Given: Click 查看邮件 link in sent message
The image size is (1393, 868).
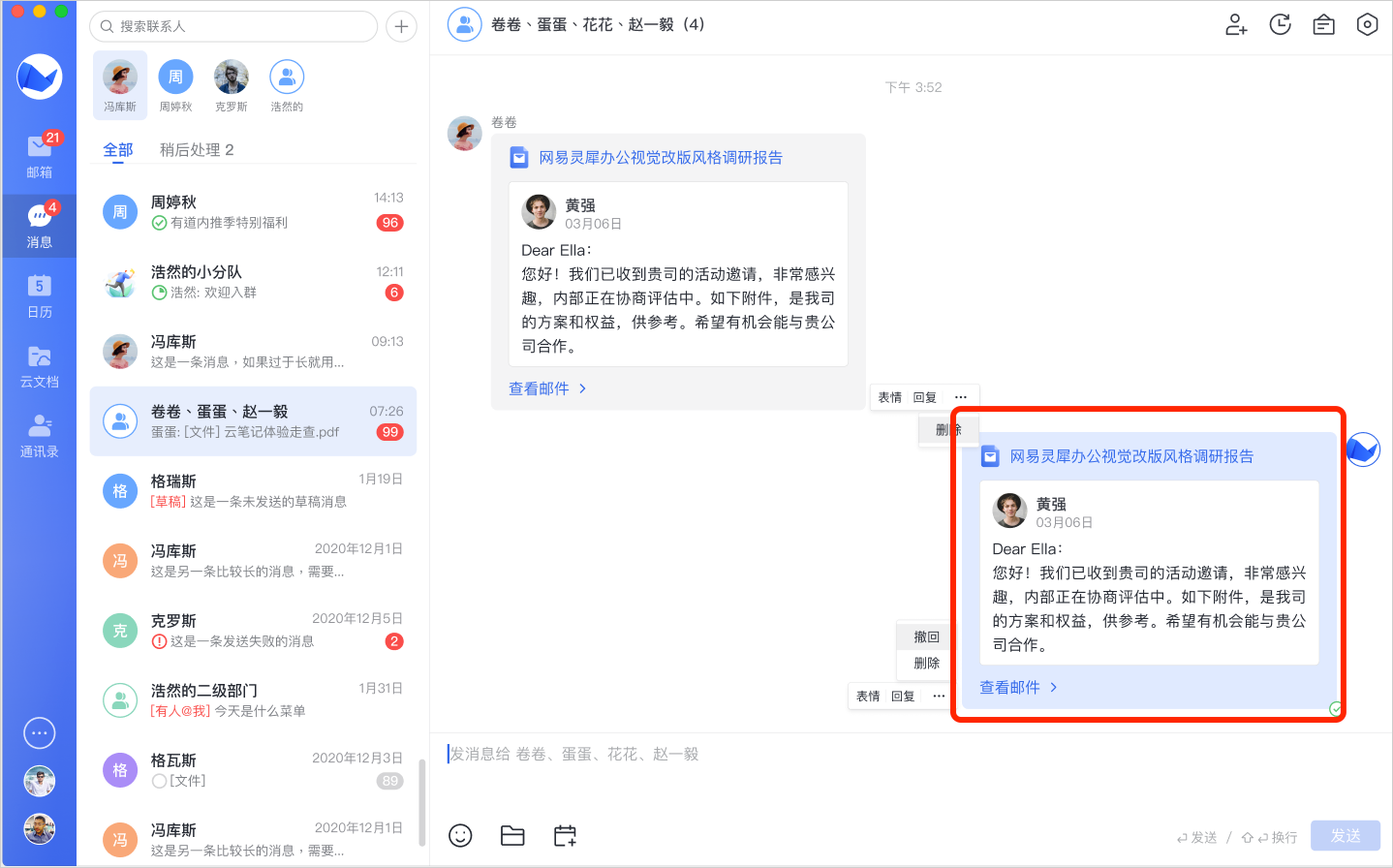Looking at the screenshot, I should pyautogui.click(x=1018, y=687).
